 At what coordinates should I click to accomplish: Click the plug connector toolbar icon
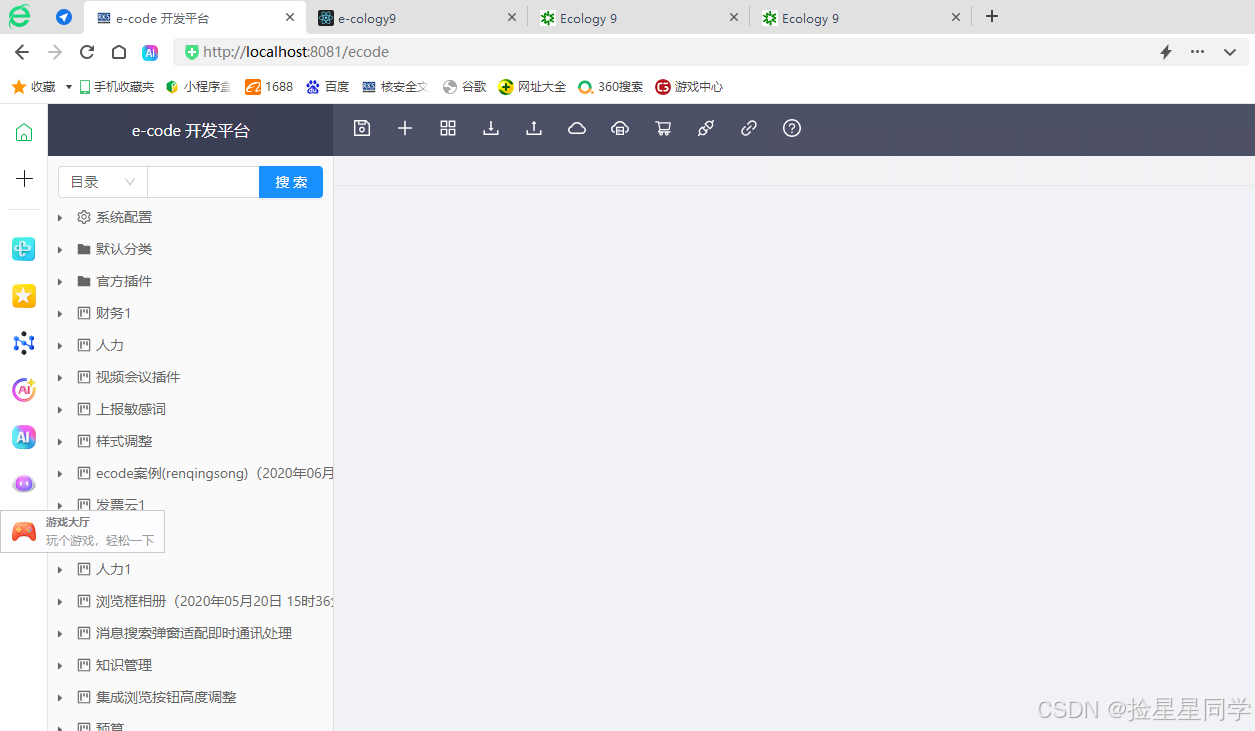[706, 128]
